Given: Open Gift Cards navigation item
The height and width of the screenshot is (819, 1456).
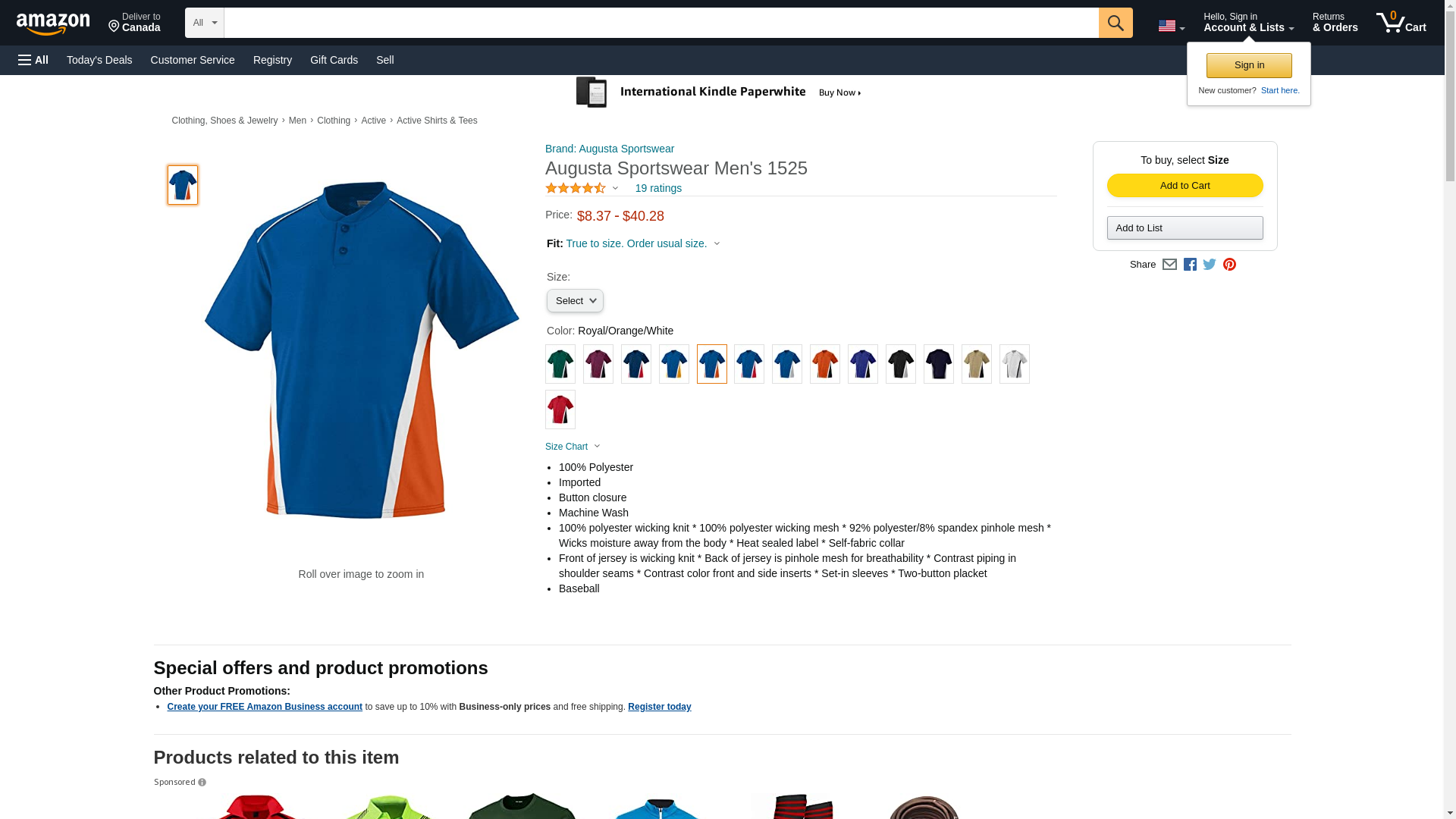Looking at the screenshot, I should tap(334, 60).
